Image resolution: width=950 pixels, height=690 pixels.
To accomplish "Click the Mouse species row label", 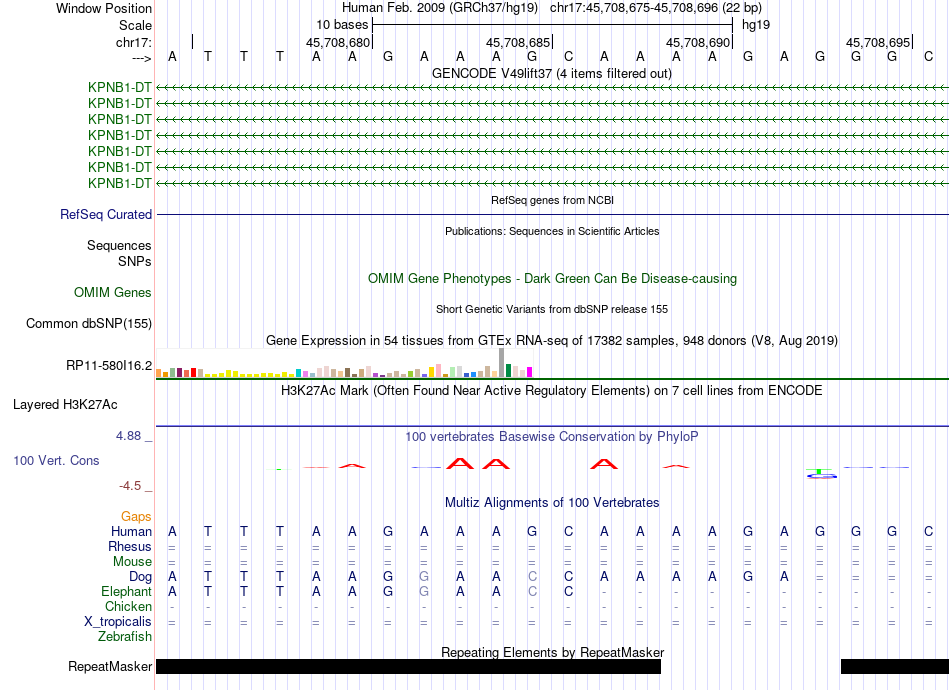I will pos(132,562).
